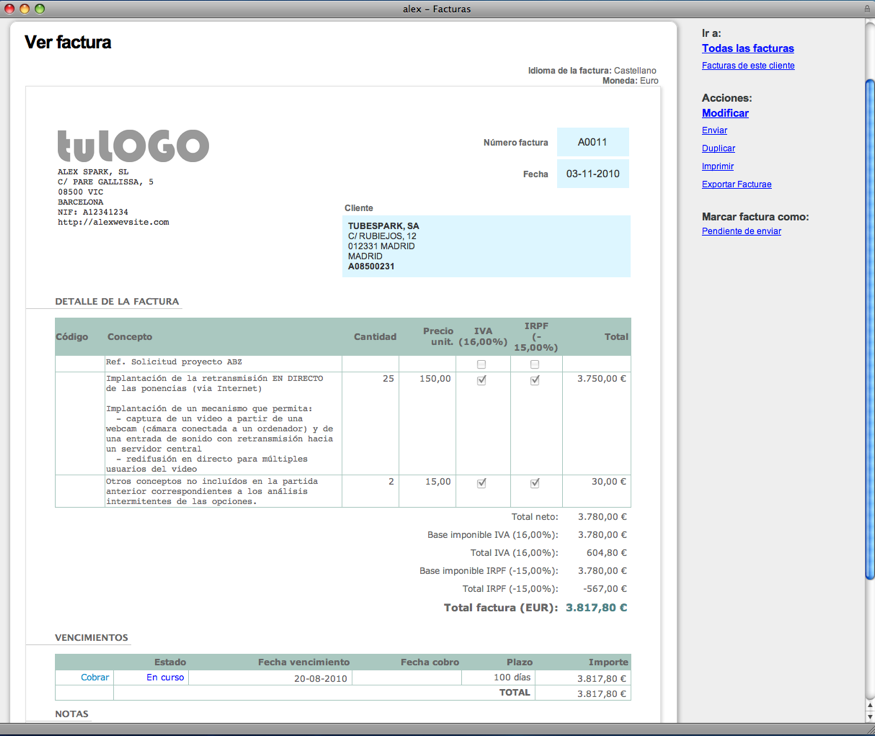Open the Todas las facturas link
The width and height of the screenshot is (875, 736).
(747, 48)
